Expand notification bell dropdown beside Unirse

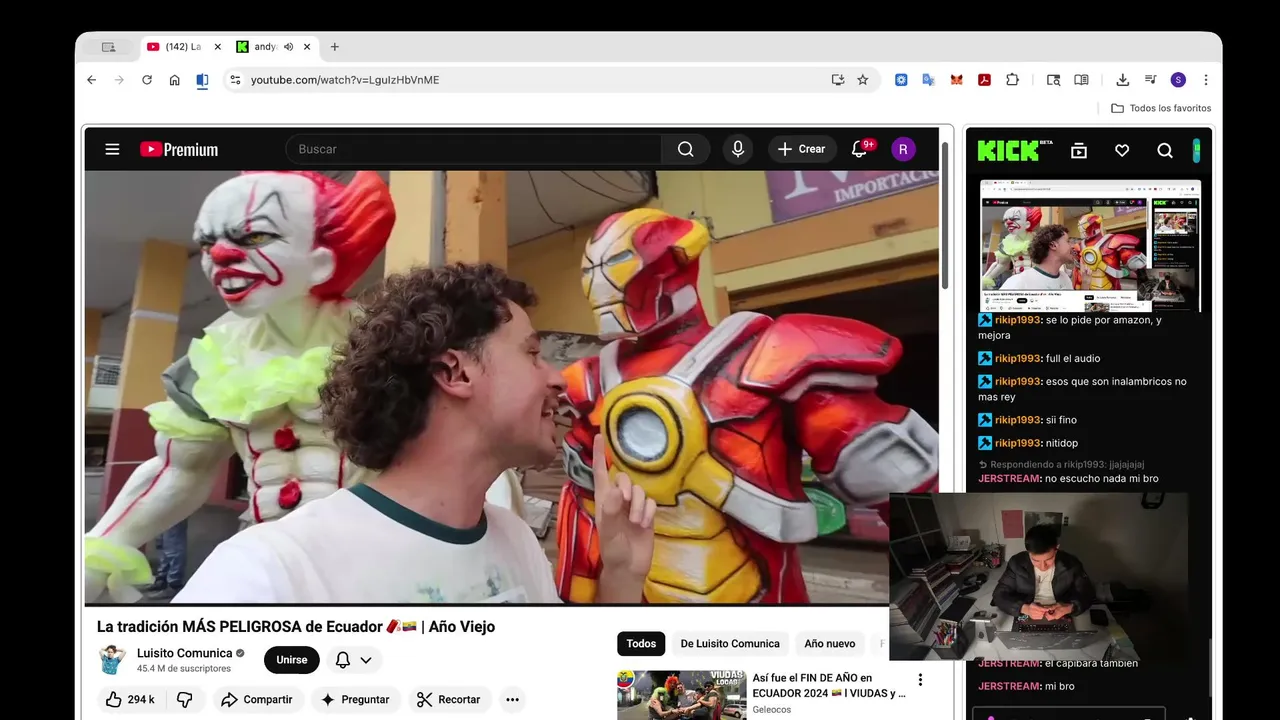[354, 660]
